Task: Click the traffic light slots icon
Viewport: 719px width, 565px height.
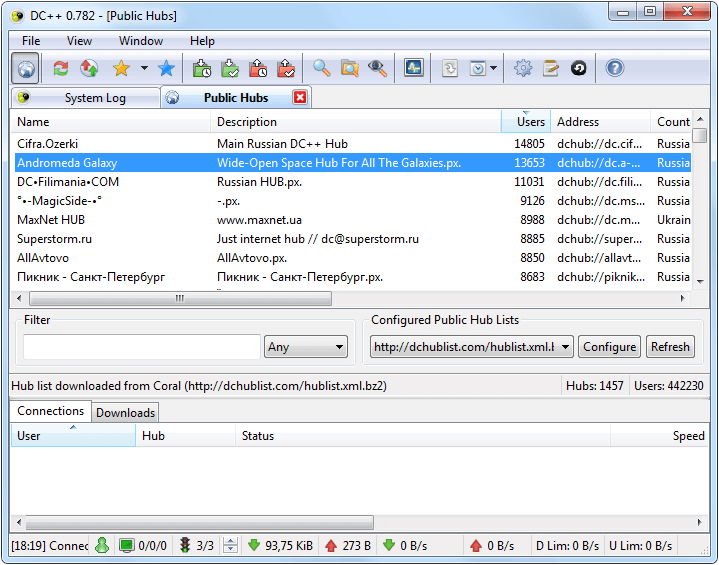Action: pyautogui.click(x=185, y=545)
